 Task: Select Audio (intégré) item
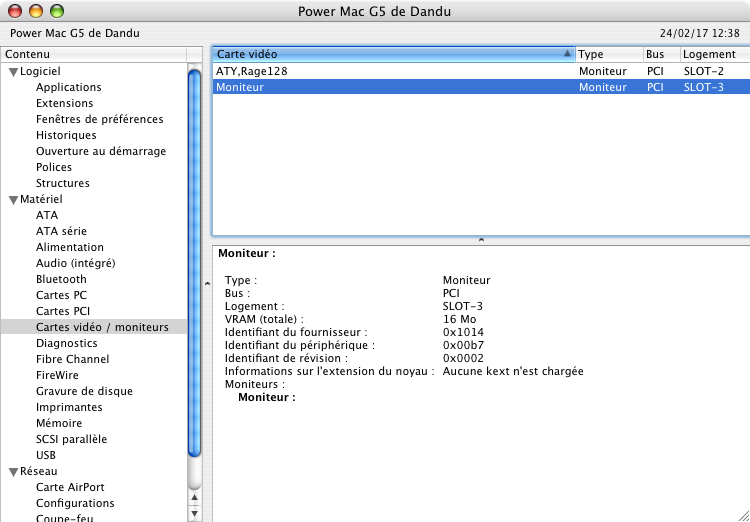point(76,263)
